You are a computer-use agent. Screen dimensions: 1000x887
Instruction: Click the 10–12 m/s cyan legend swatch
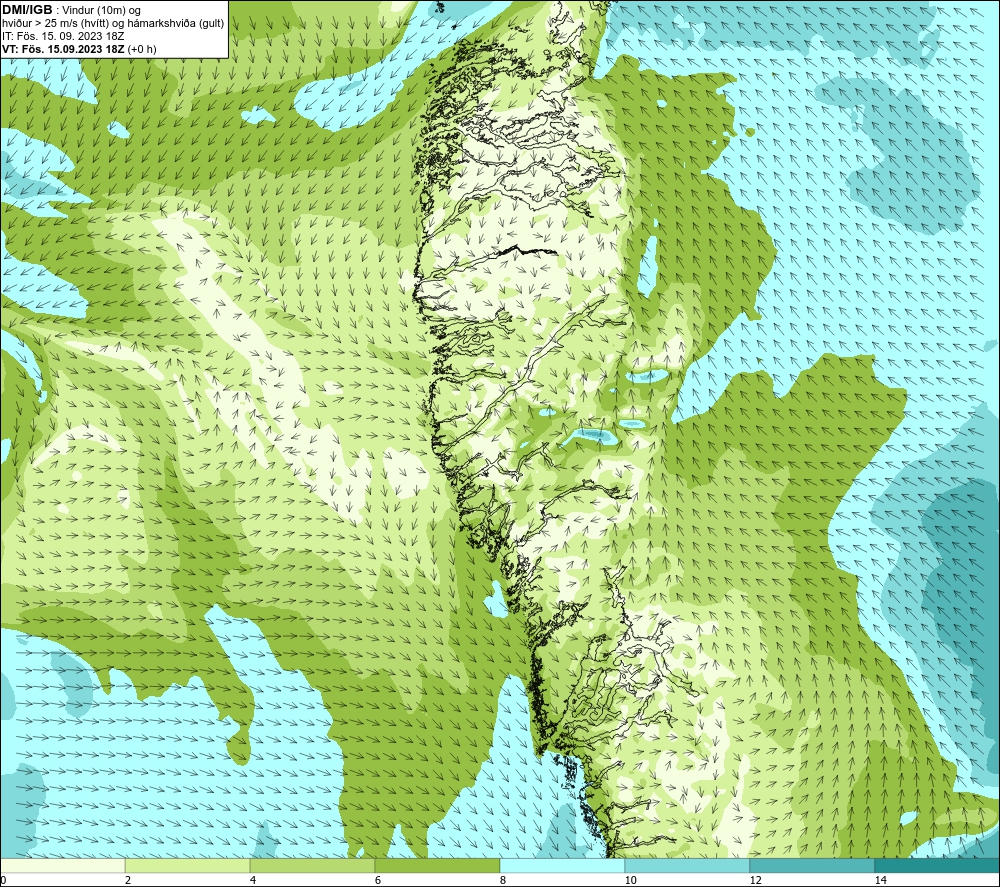(x=688, y=865)
